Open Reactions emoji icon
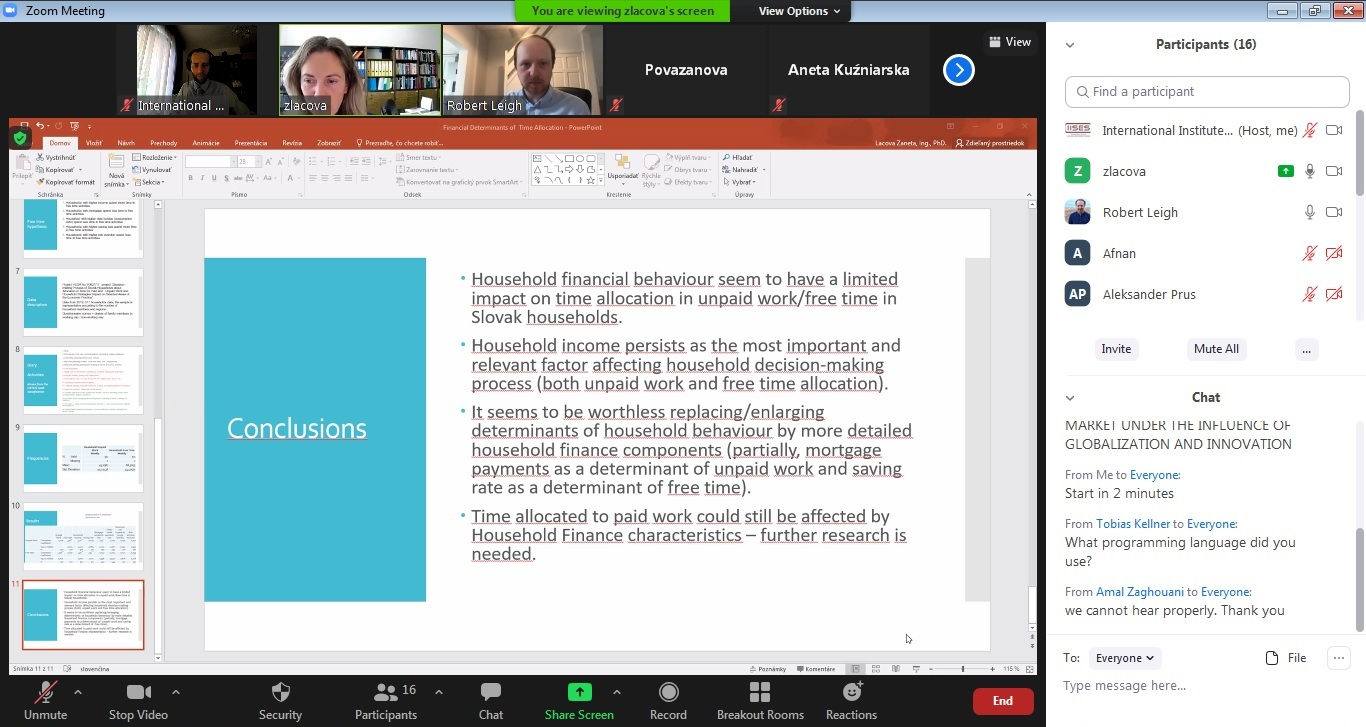Image resolution: width=1366 pixels, height=727 pixels. pos(852,692)
